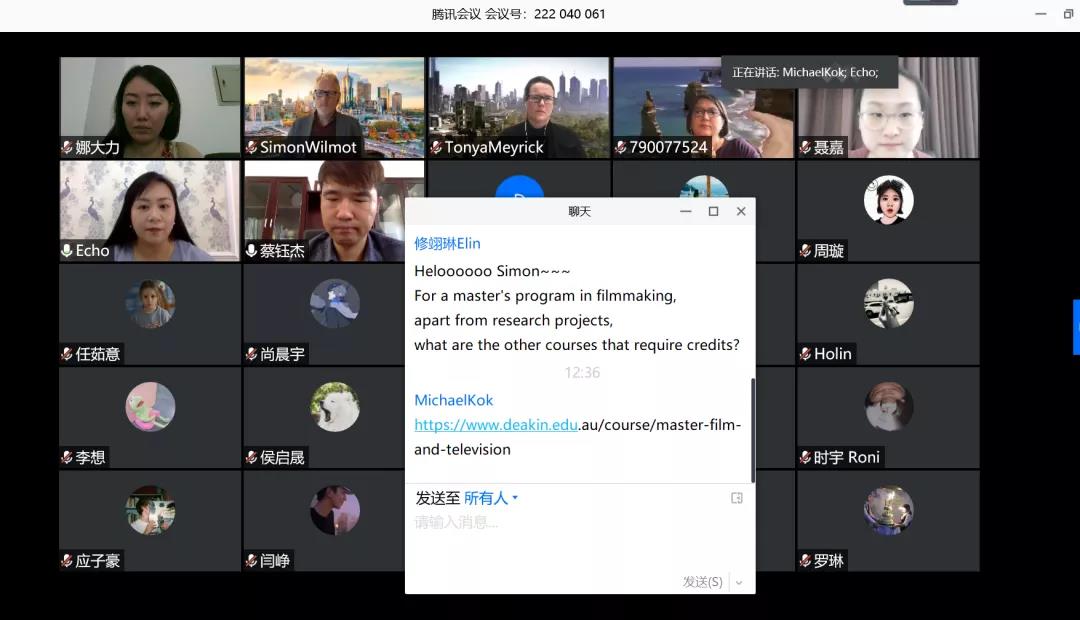Click muted mic icon beside TonyaMeyrick

point(436,148)
